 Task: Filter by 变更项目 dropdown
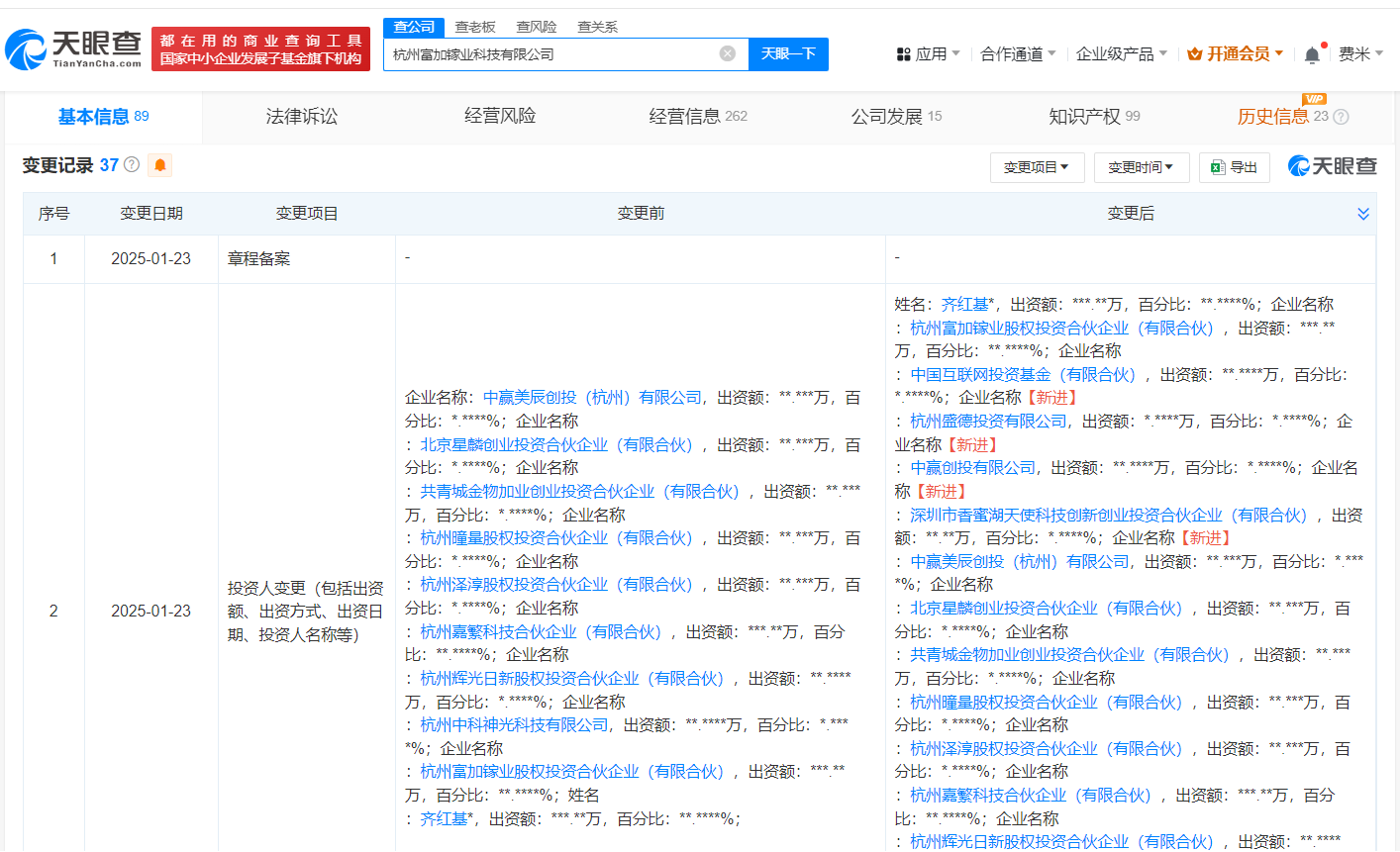(1037, 167)
